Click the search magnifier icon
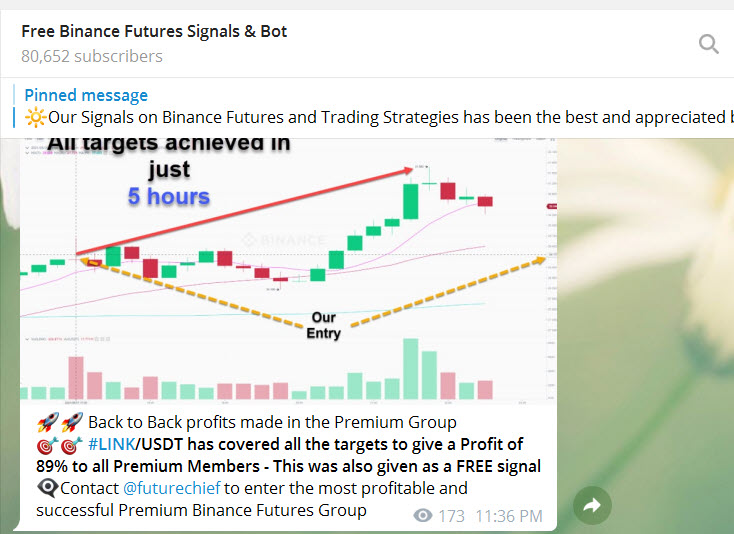The image size is (734, 534). pyautogui.click(x=708, y=43)
